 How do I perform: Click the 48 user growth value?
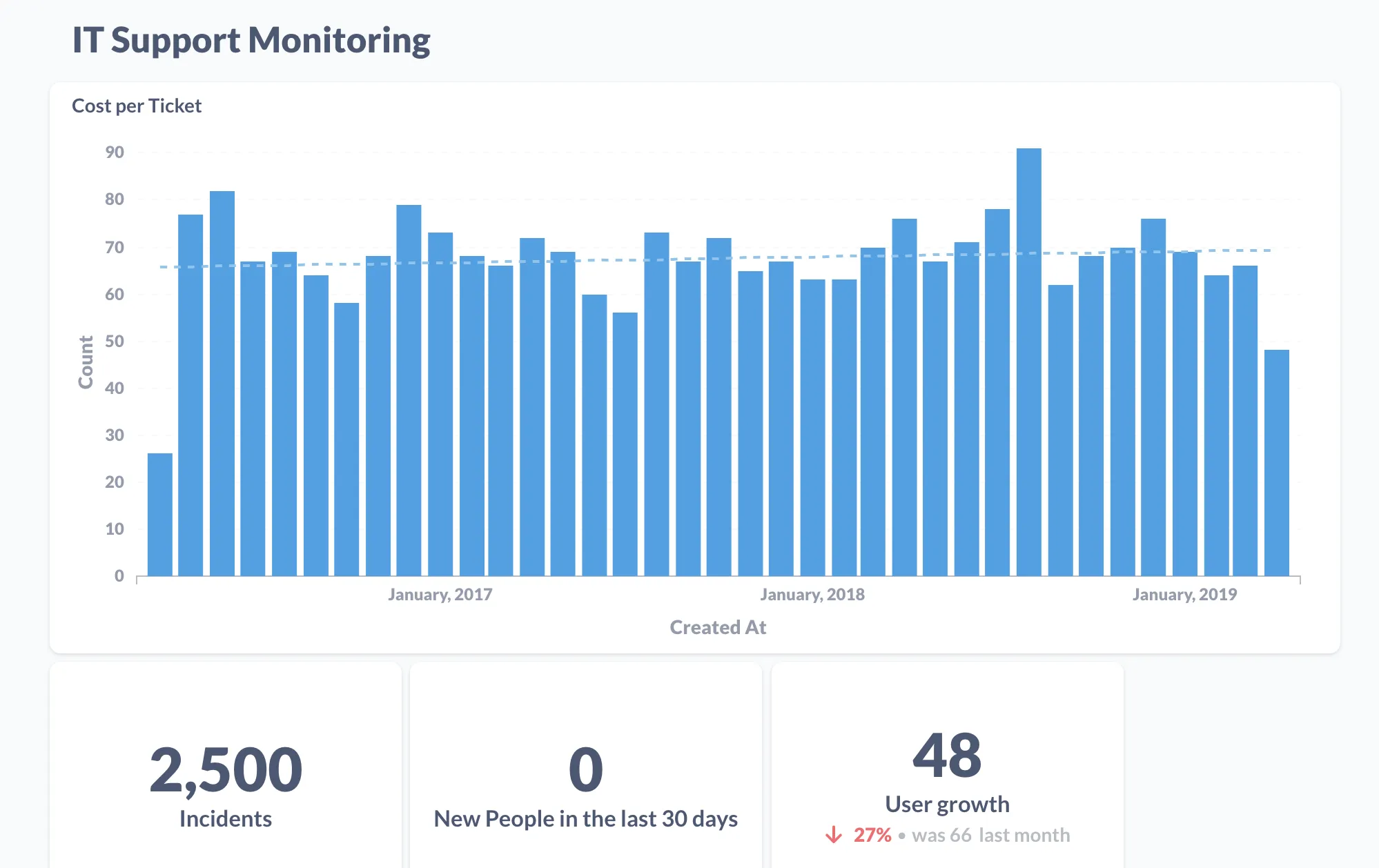(947, 755)
